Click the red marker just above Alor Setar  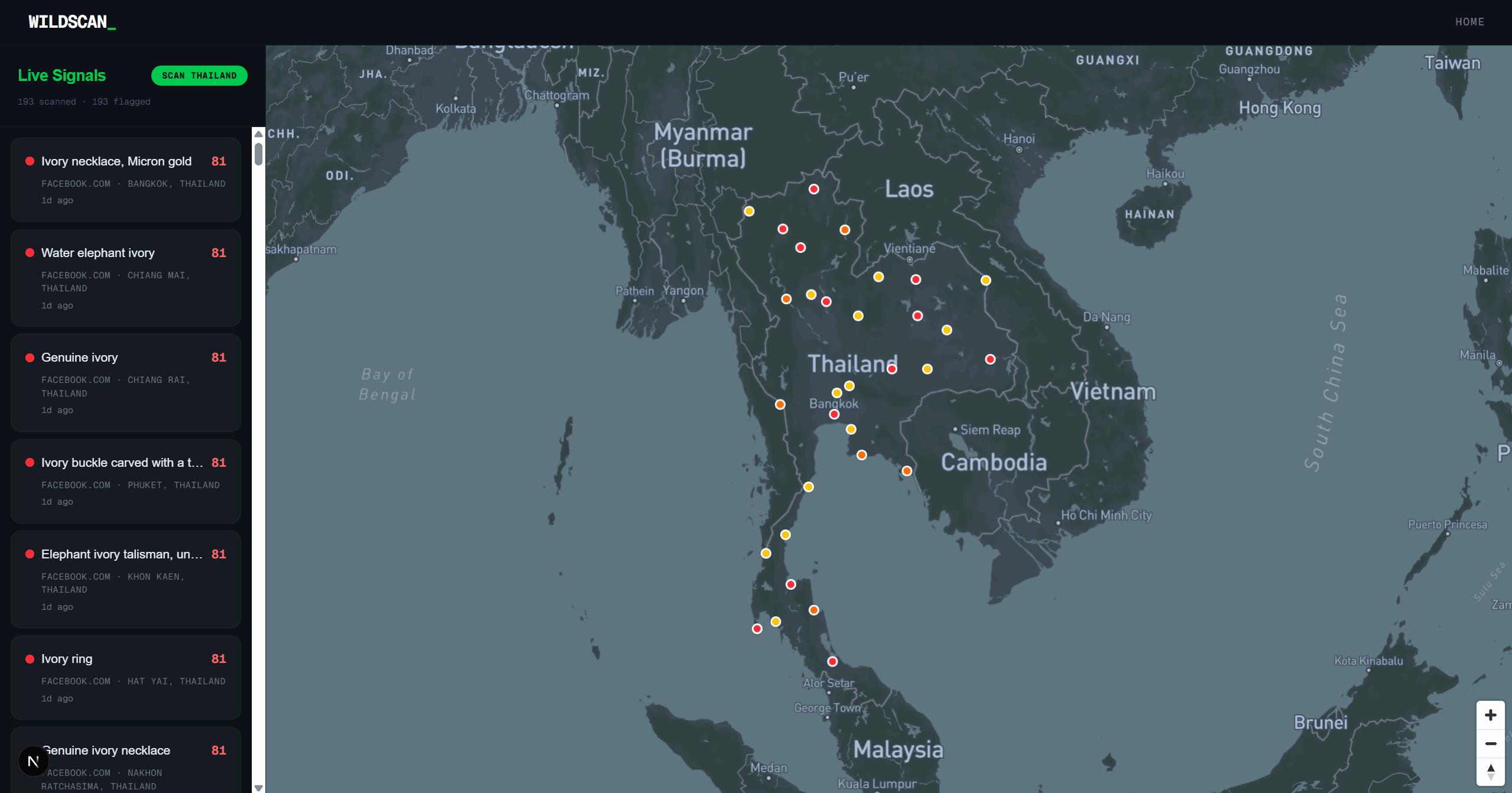[x=832, y=661]
